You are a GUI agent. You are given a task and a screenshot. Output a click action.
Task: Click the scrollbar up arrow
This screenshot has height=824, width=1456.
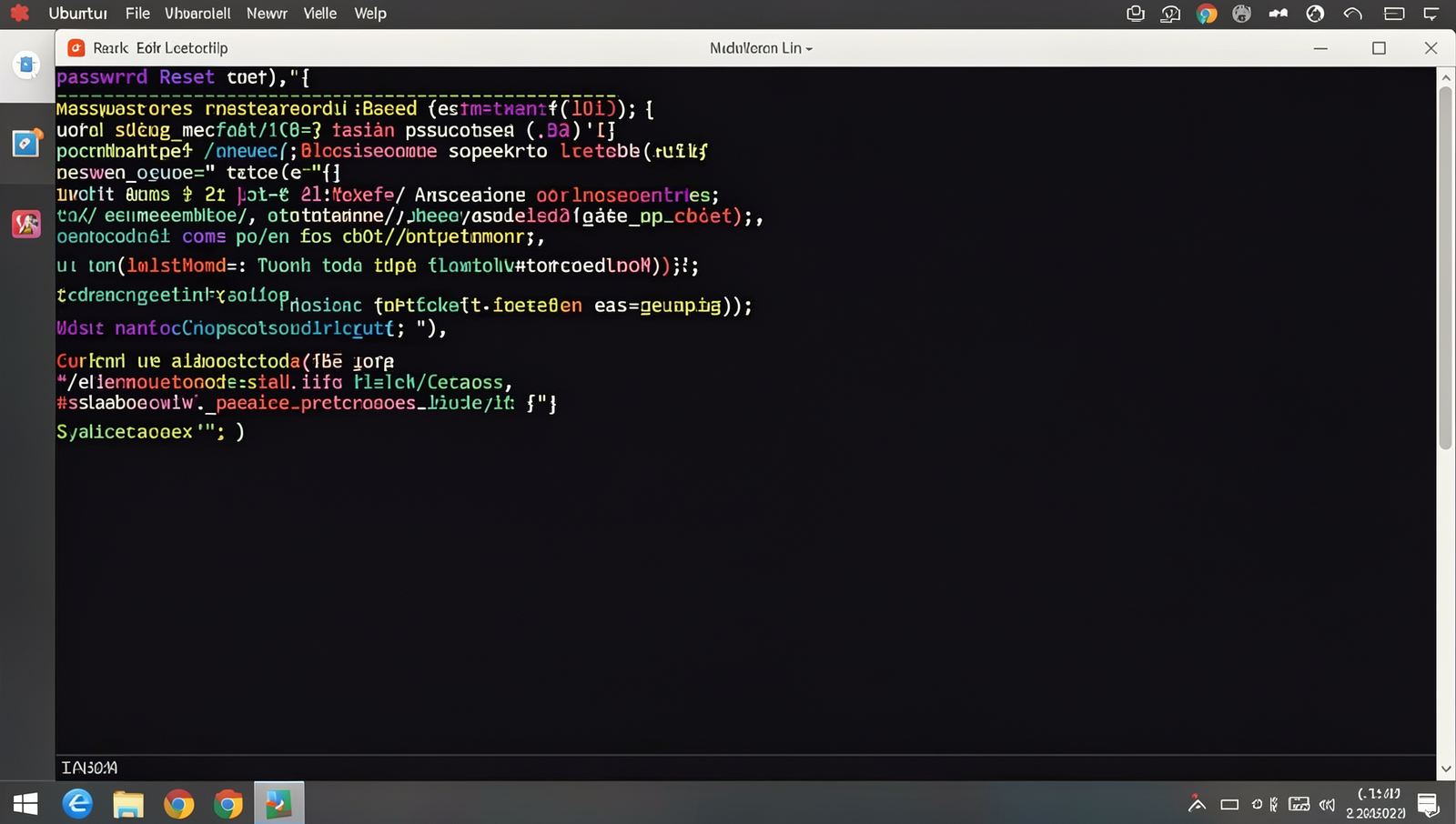pyautogui.click(x=1445, y=78)
